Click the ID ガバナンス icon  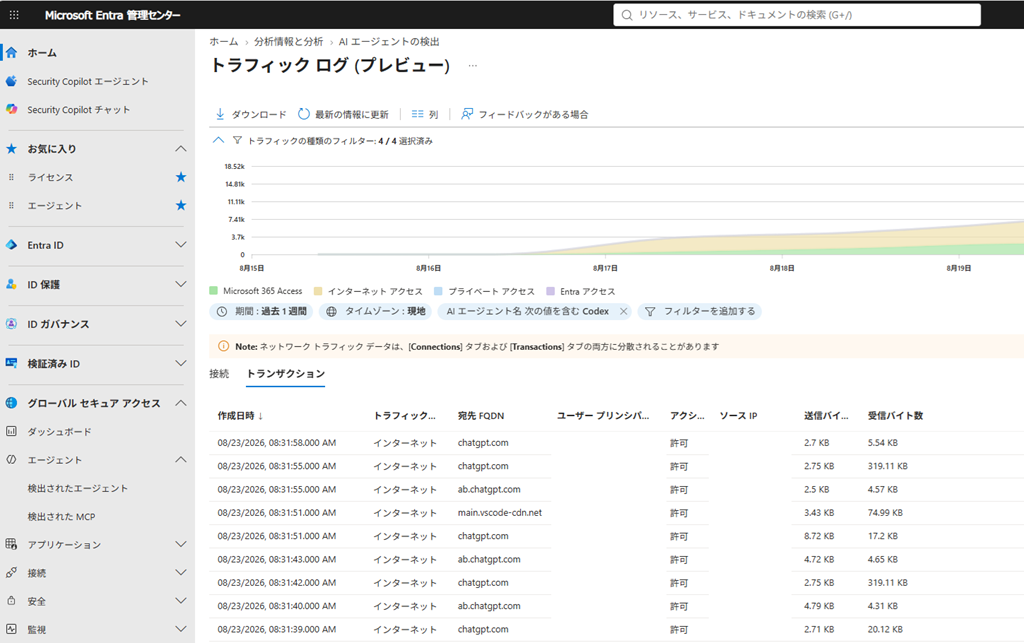(11, 324)
